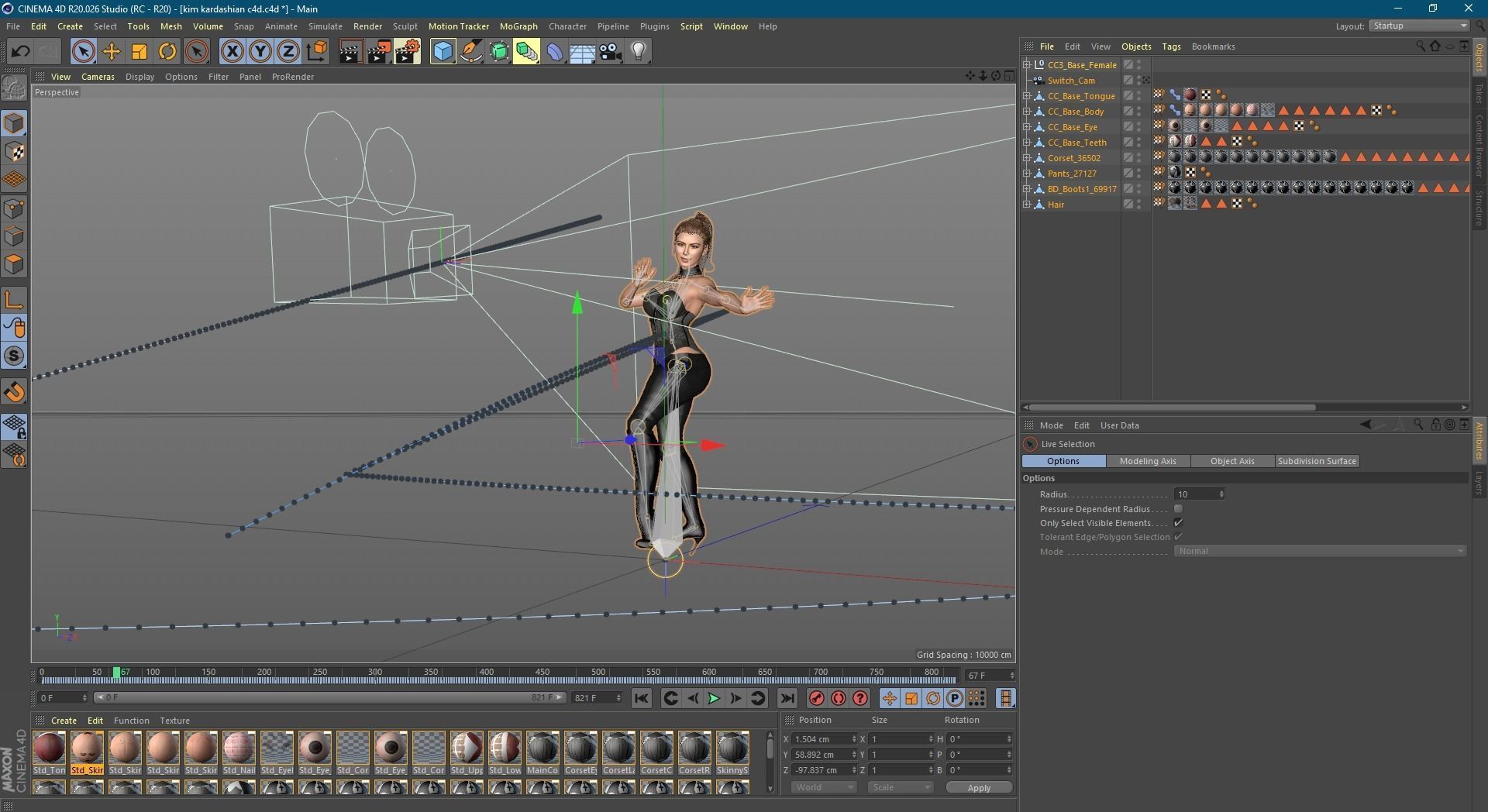Image resolution: width=1488 pixels, height=812 pixels.
Task: Click the Record Active Objects button
Action: click(816, 698)
